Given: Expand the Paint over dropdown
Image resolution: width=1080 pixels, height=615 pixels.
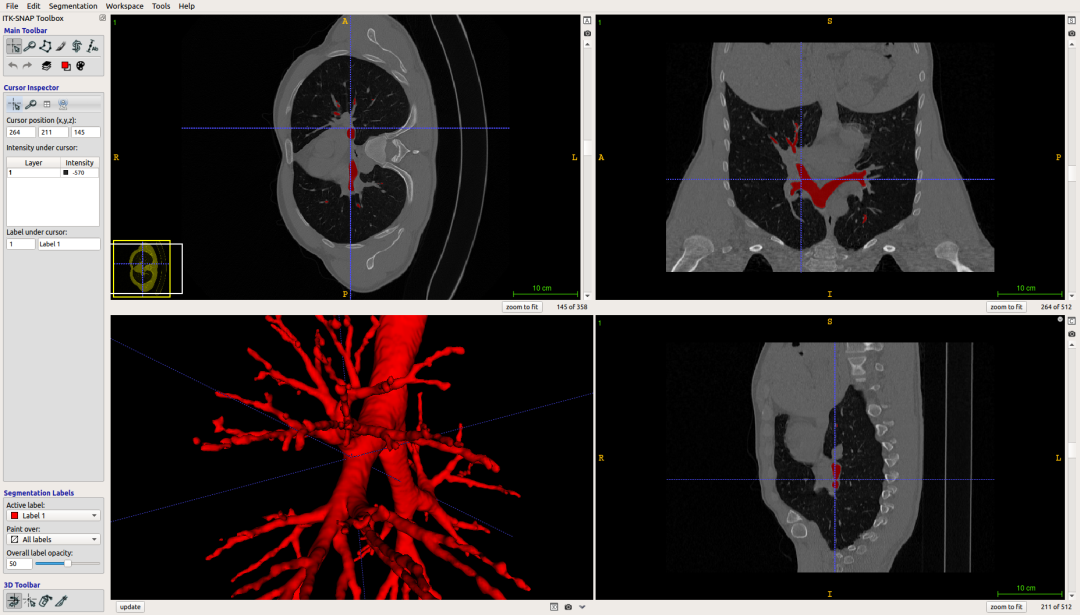Looking at the screenshot, I should pos(53,539).
